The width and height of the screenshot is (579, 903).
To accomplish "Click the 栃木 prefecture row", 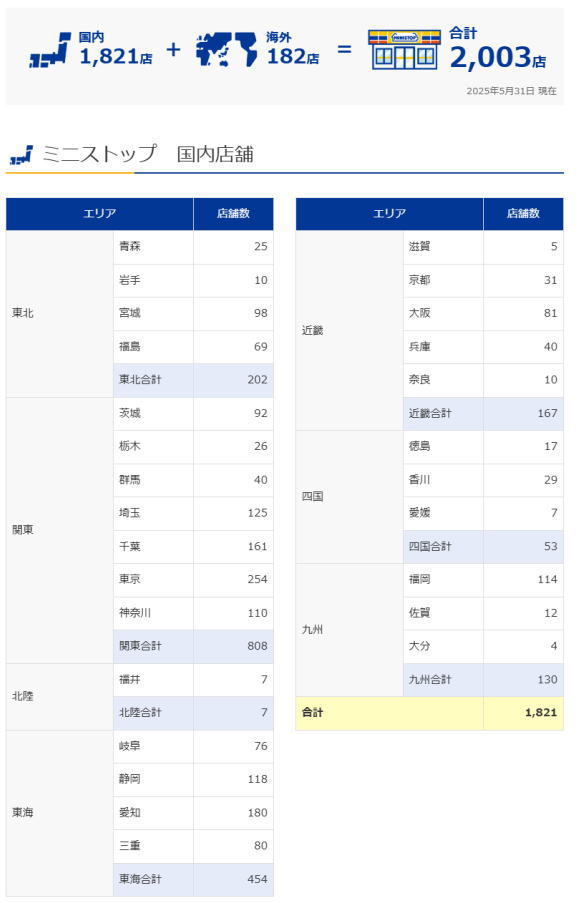I will point(193,446).
